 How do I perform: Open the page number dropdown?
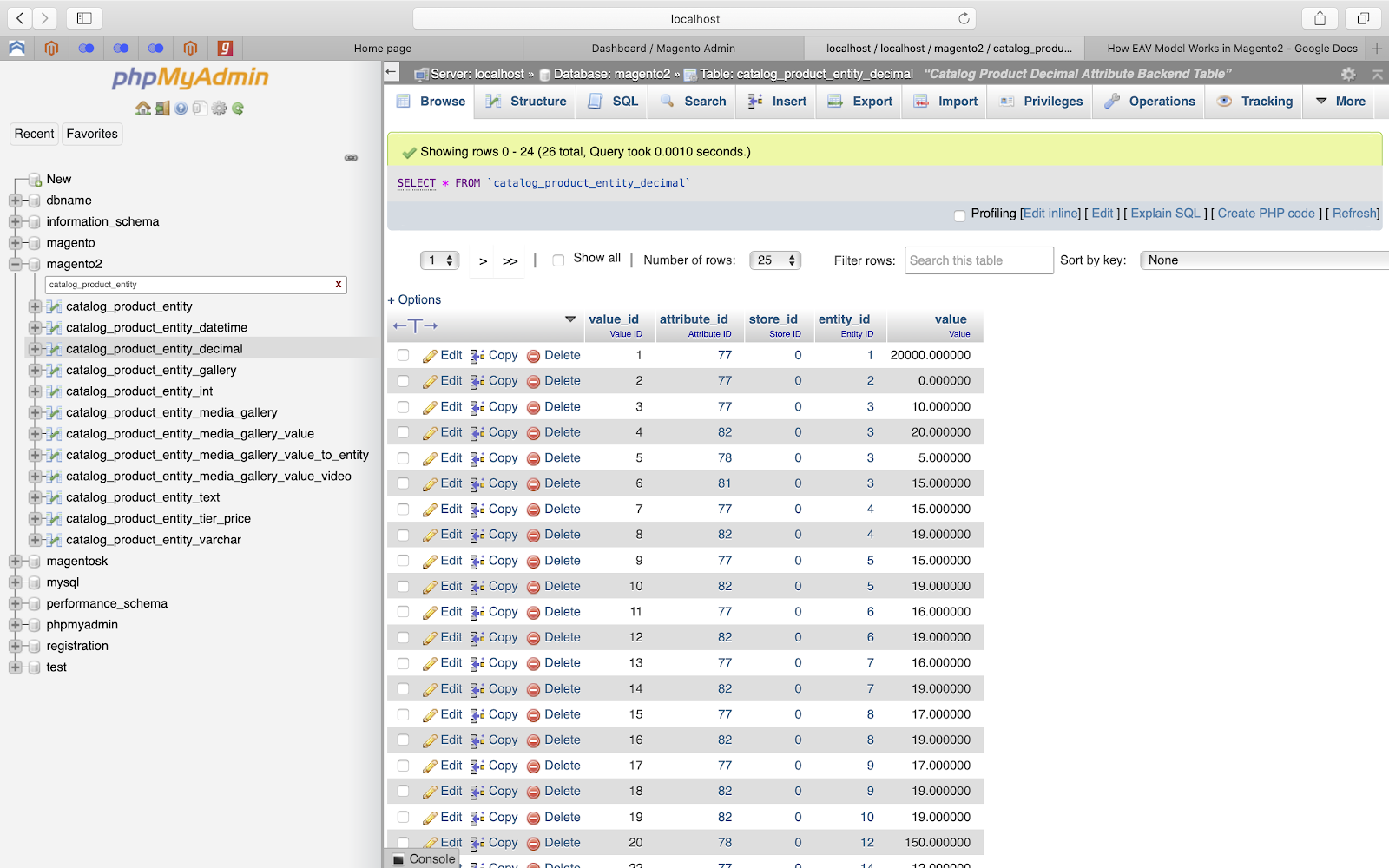tap(440, 260)
